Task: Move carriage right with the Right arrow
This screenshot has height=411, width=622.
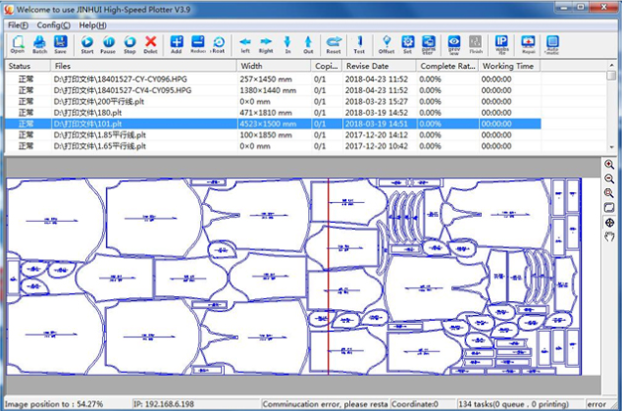Action: tap(266, 44)
